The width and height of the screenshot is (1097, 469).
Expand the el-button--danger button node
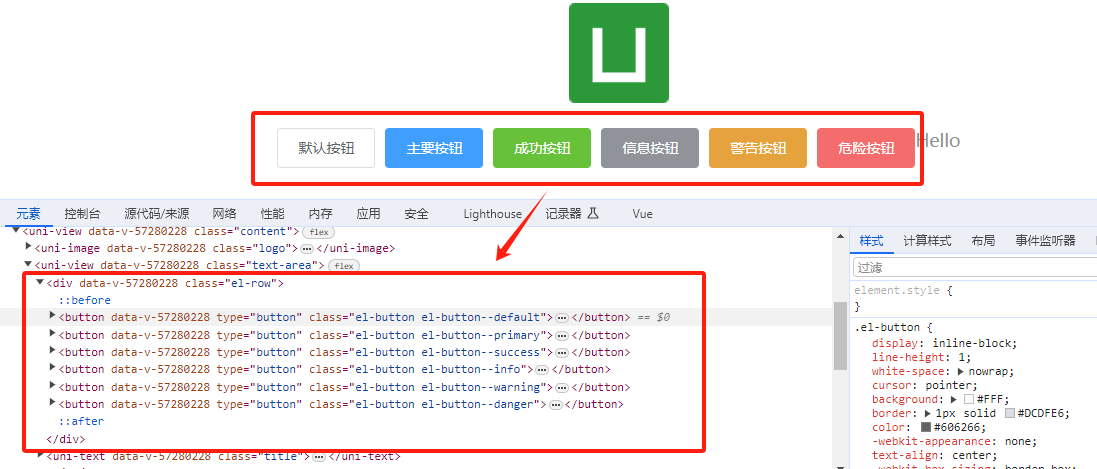point(52,402)
